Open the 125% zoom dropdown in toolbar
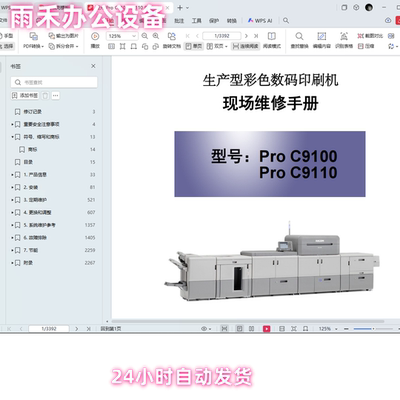400x400 pixels. click(134, 36)
